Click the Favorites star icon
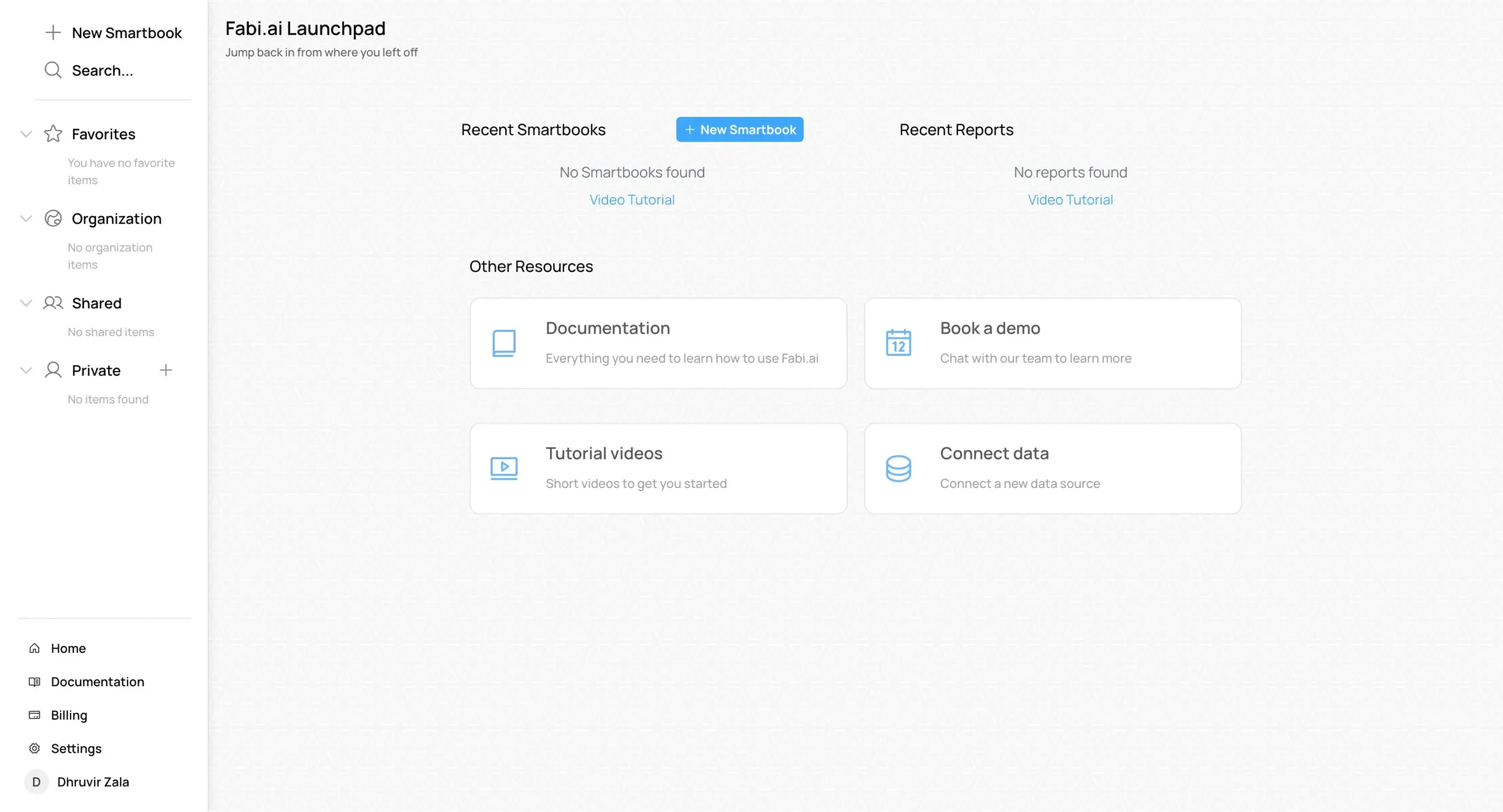 point(53,134)
